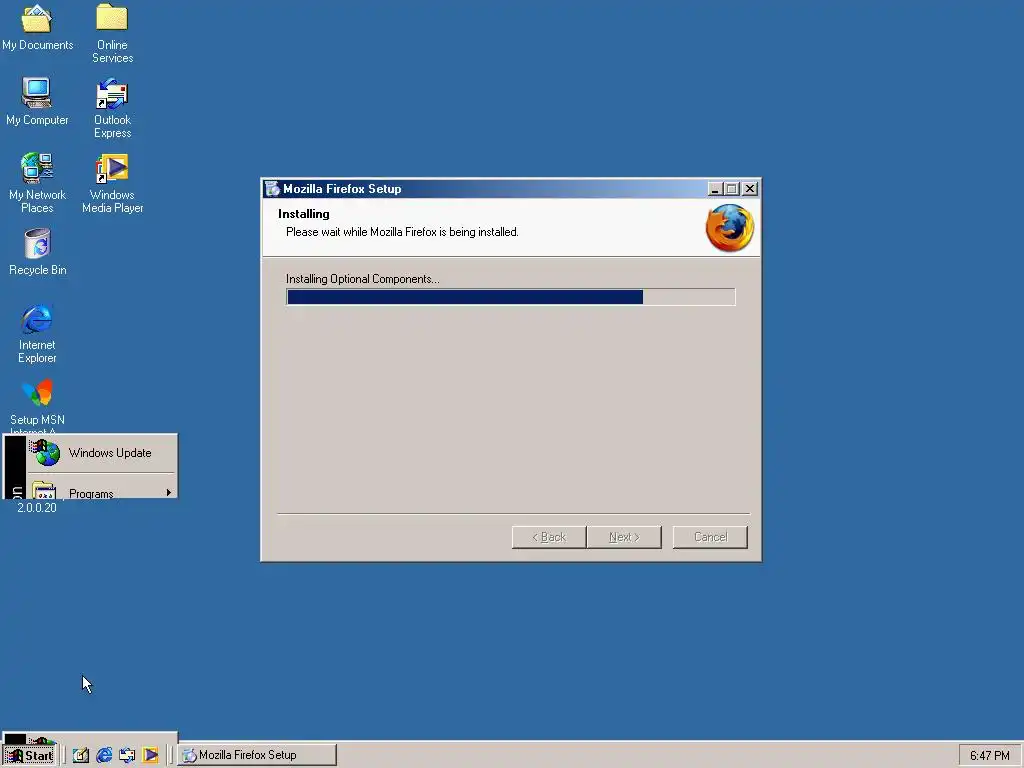Choose Windows Update in Start menu
The width and height of the screenshot is (1024, 768).
pos(101,453)
